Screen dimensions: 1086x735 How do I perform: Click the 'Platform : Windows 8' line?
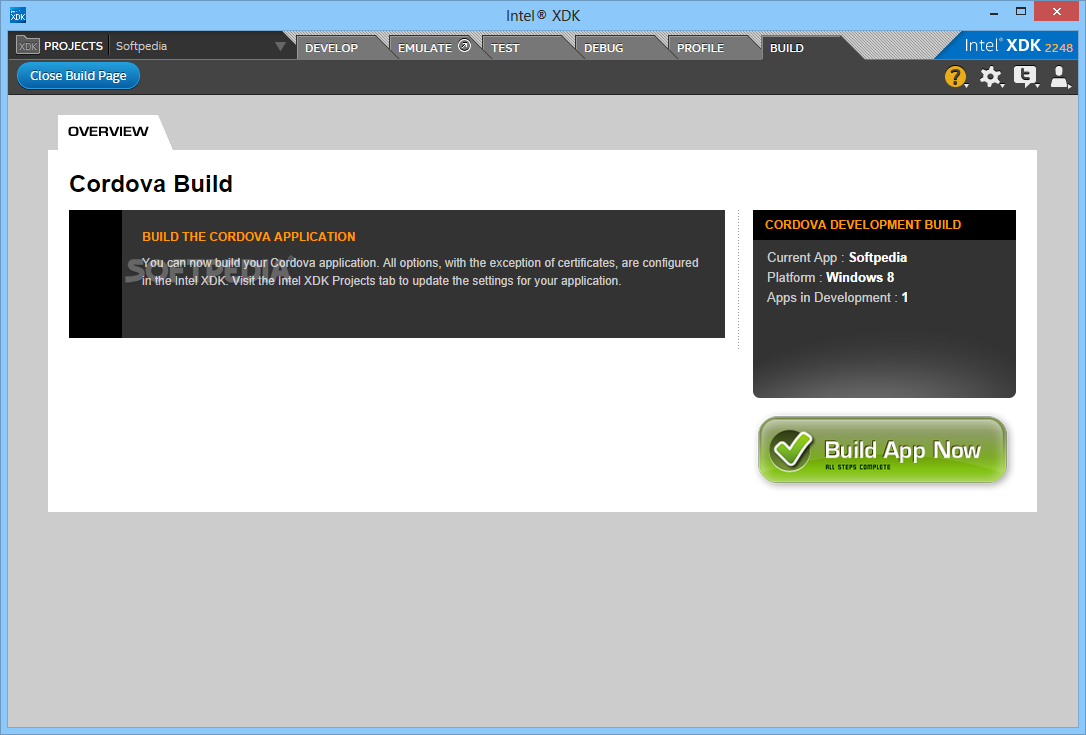pyautogui.click(x=830, y=277)
